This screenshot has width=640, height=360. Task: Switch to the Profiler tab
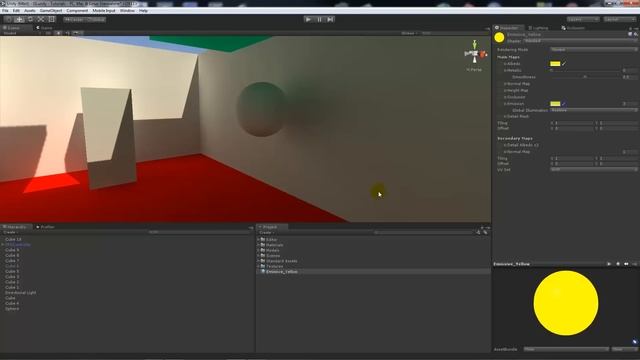[x=45, y=227]
